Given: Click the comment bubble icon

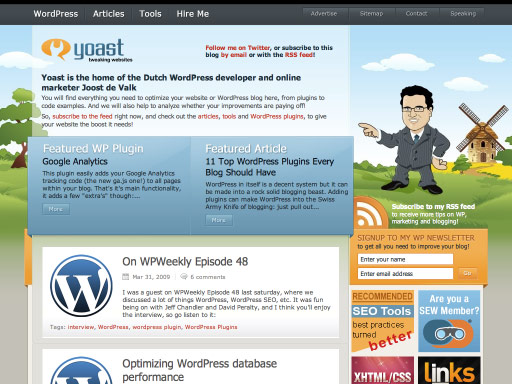Looking at the screenshot, I should 184,277.
